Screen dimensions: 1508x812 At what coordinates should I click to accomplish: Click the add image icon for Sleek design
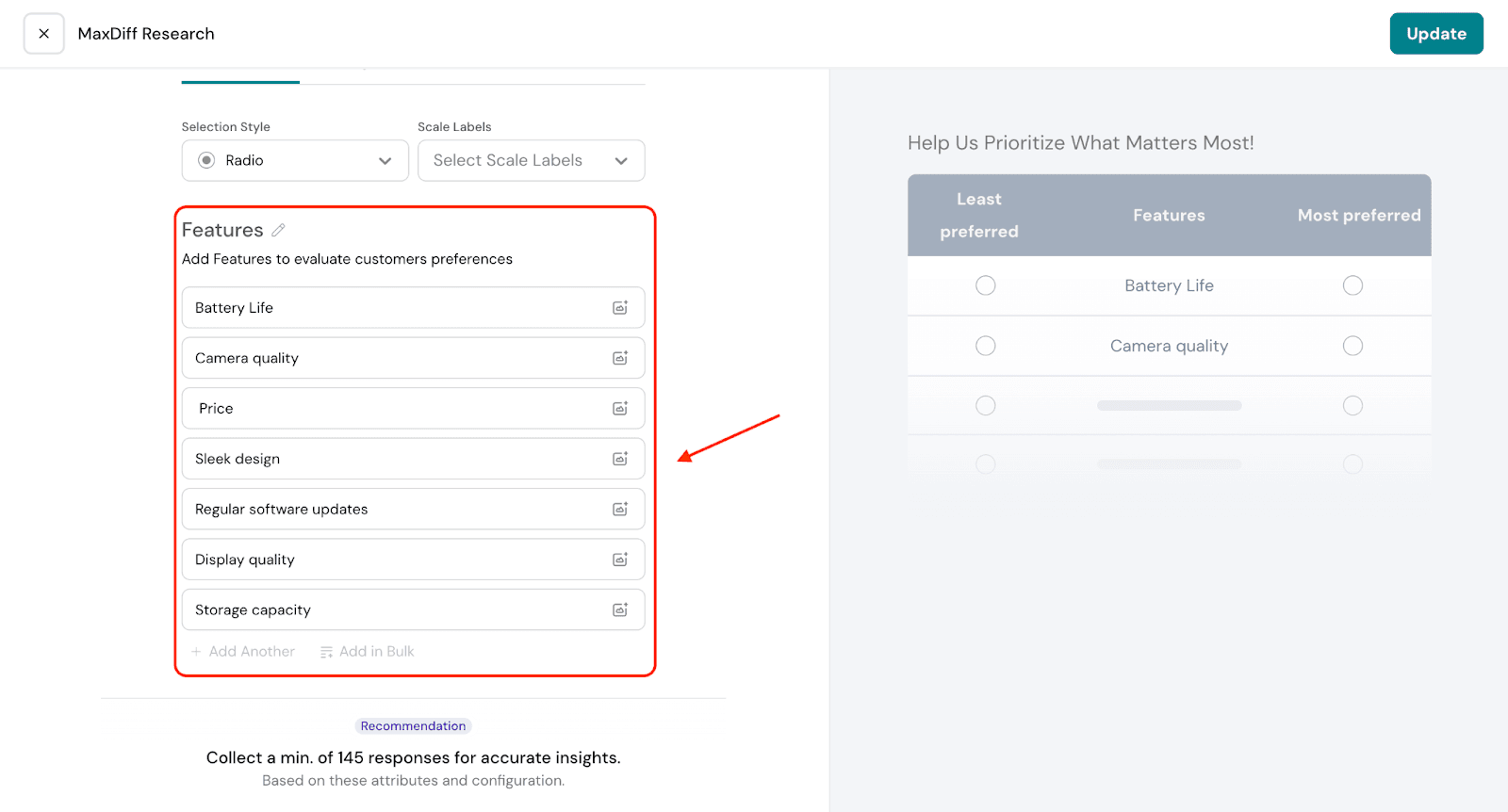pyautogui.click(x=620, y=459)
